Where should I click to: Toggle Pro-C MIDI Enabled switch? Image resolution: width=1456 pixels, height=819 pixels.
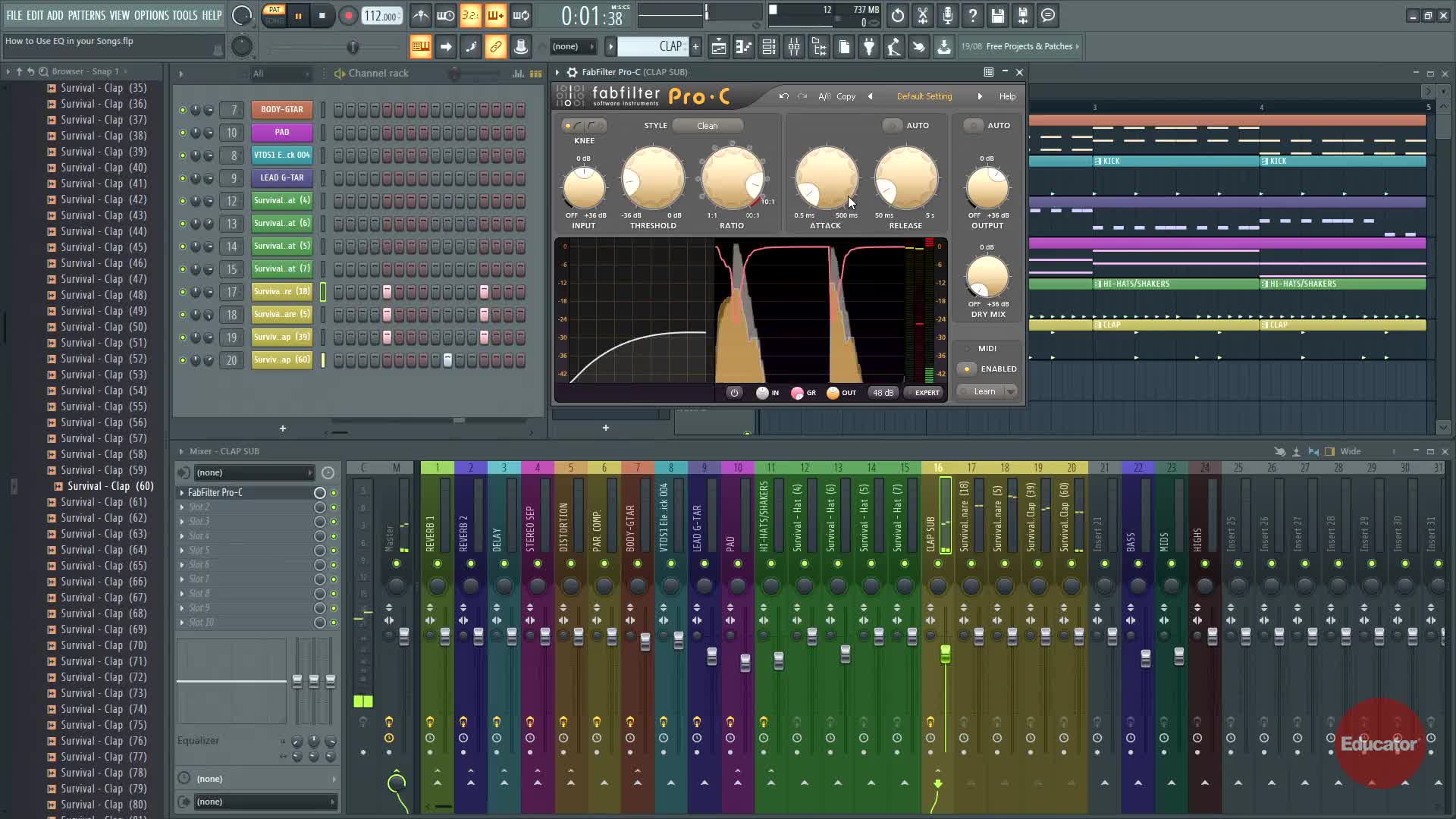coord(967,369)
